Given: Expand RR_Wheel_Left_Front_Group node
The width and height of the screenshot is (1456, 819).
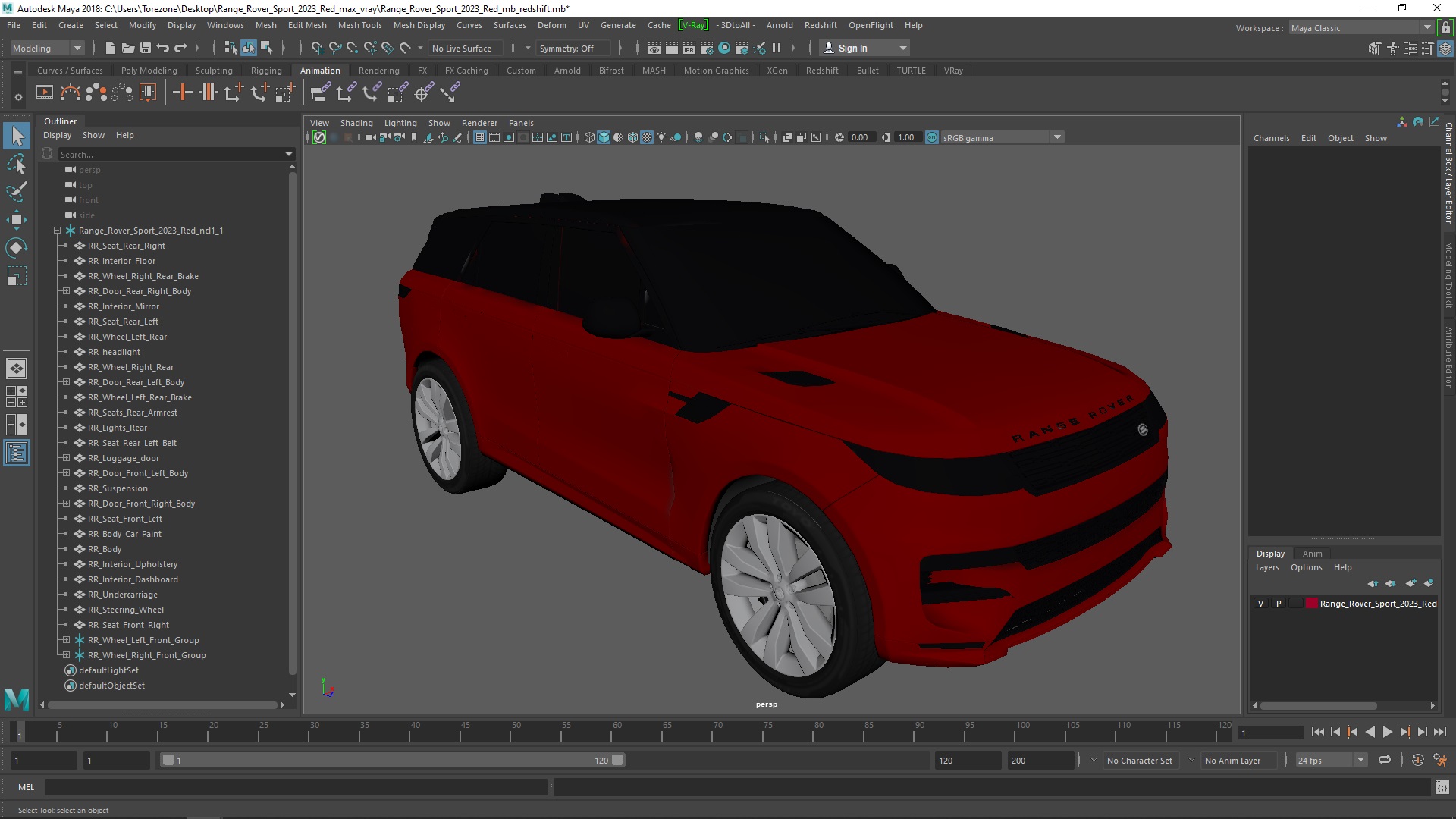Looking at the screenshot, I should tap(66, 640).
